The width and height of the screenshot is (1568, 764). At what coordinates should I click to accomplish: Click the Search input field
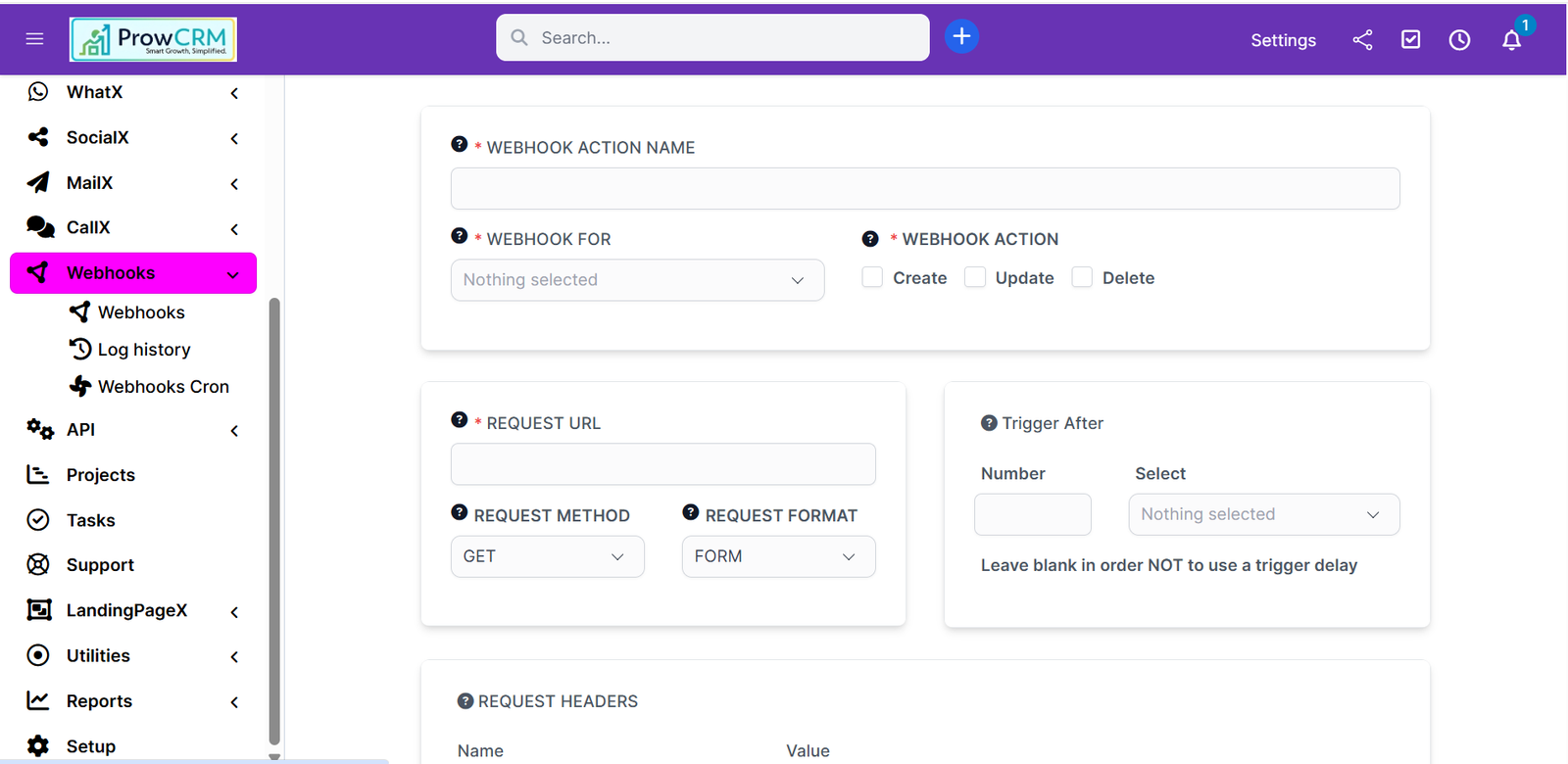pos(712,37)
